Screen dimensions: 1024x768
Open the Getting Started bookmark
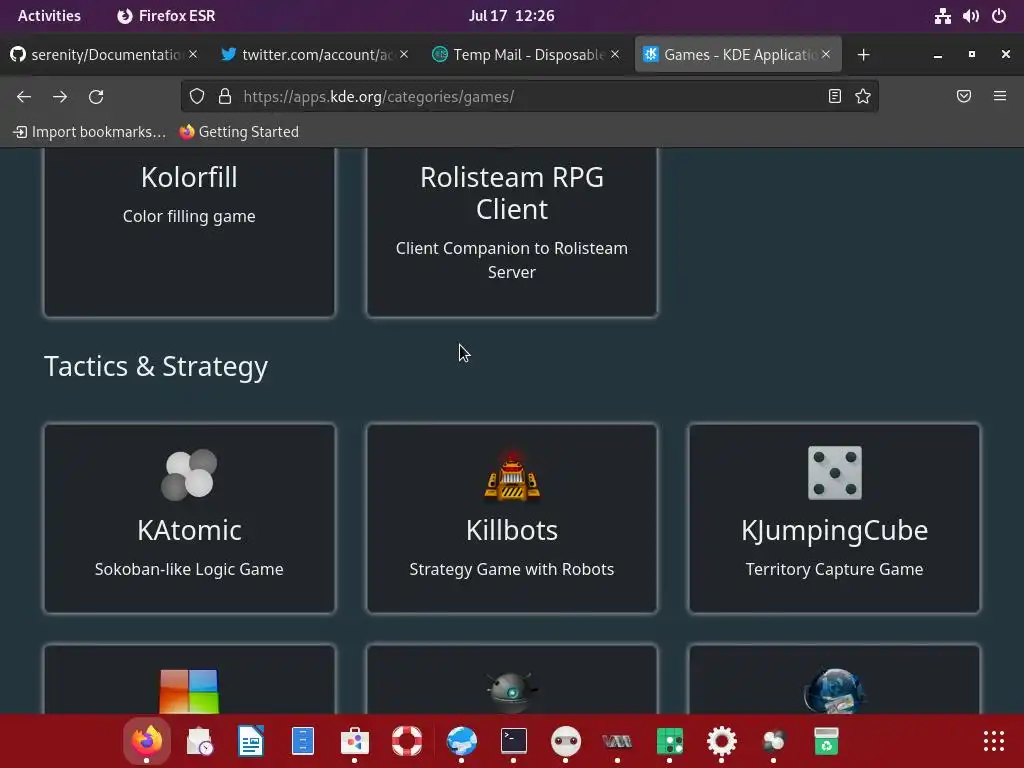pos(239,132)
